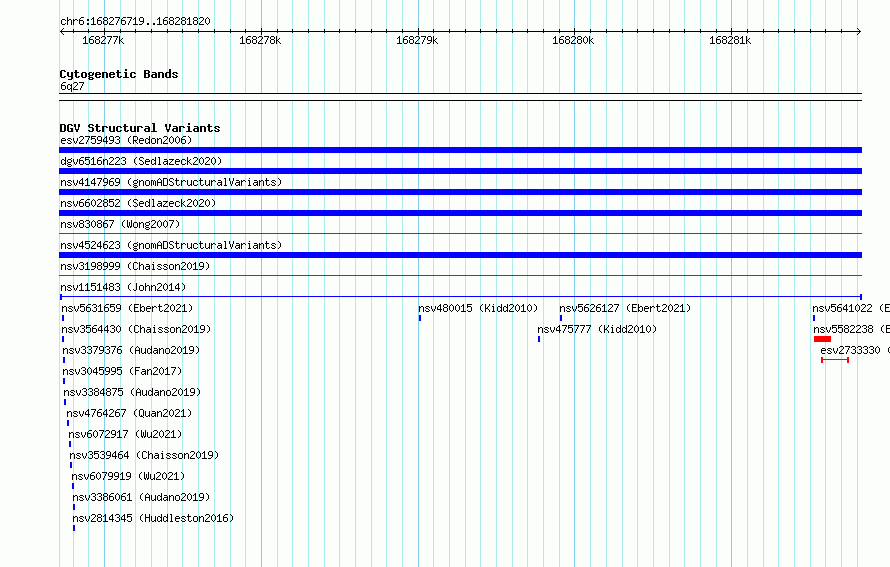Click nsv4764267 (Quan2021) label
The image size is (890, 567).
(x=129, y=413)
